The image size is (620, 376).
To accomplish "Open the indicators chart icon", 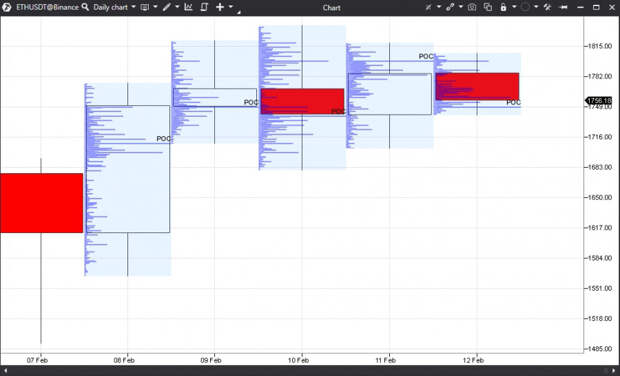I will tap(188, 7).
